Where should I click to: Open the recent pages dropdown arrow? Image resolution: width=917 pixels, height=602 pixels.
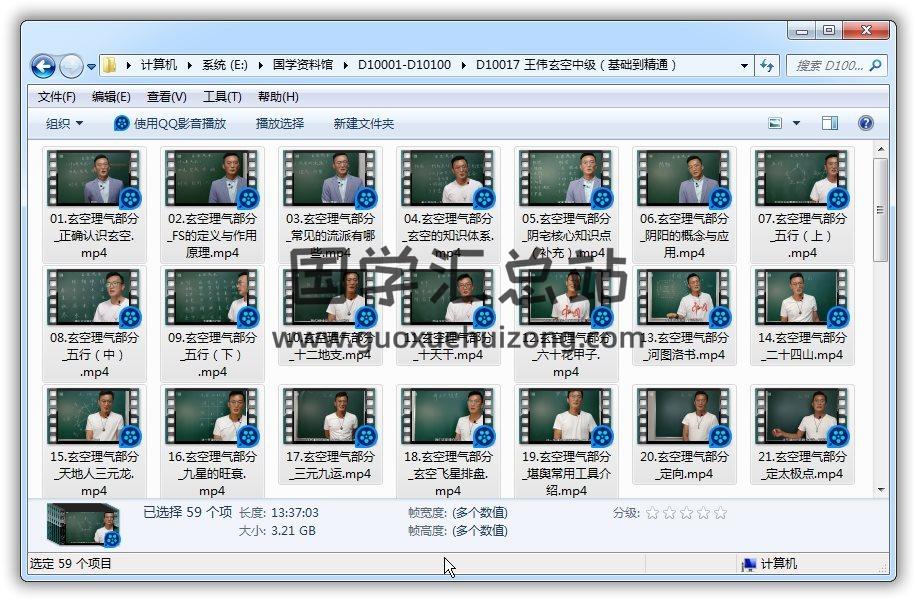(x=91, y=67)
